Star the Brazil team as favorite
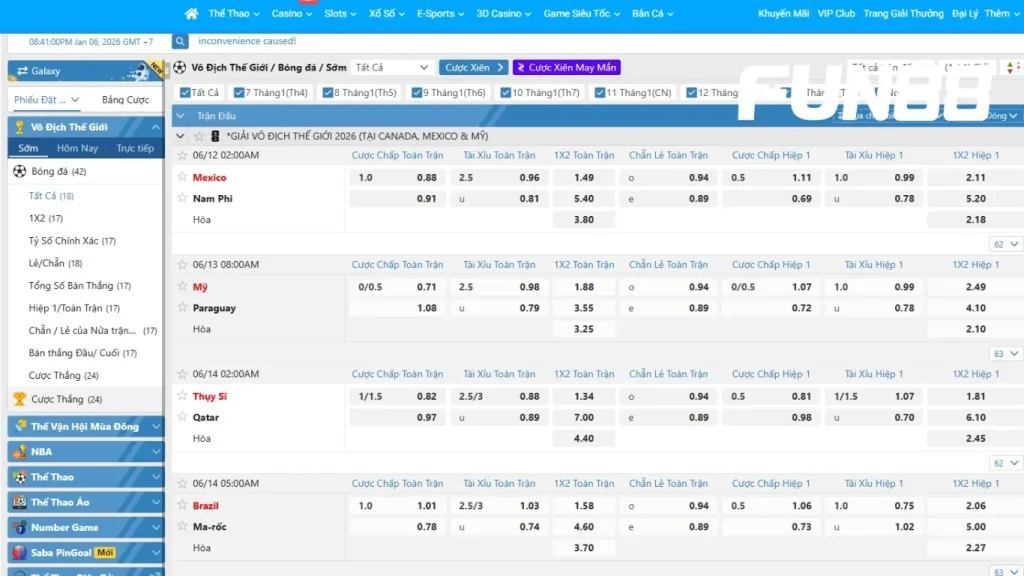The width and height of the screenshot is (1024, 576). [182, 505]
